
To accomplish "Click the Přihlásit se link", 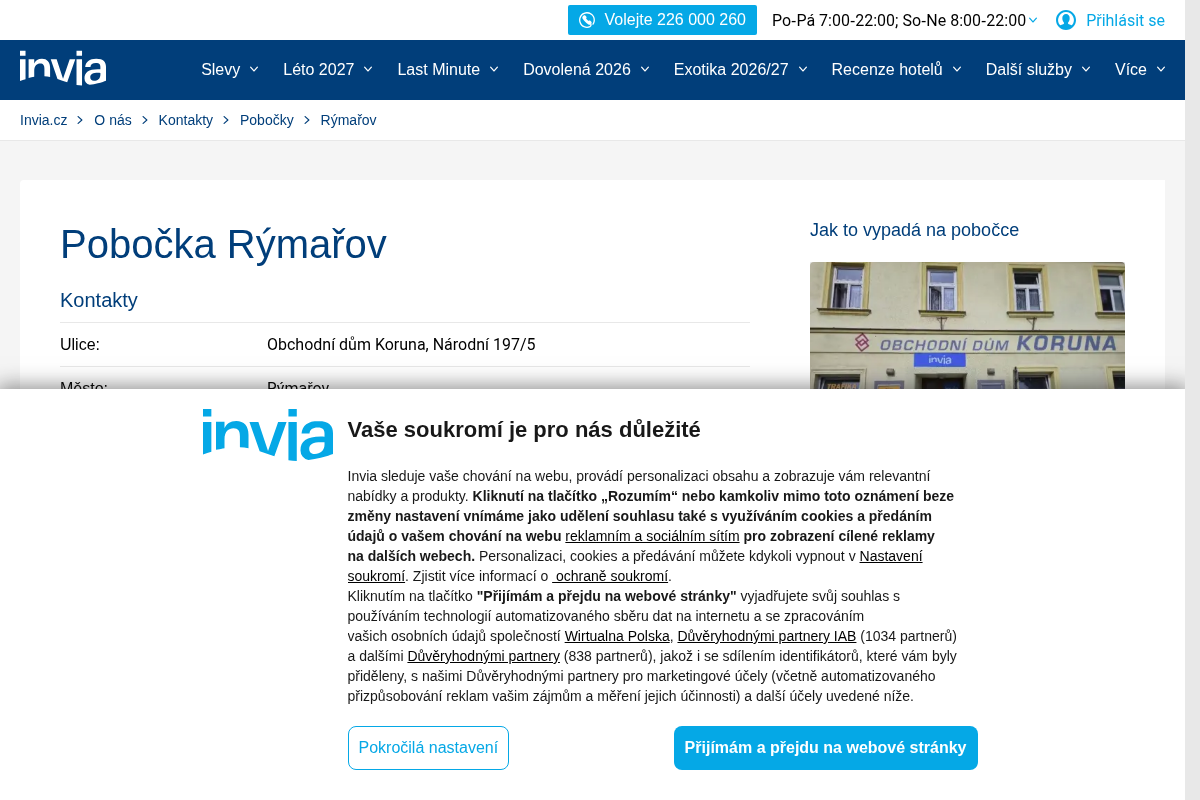I will pyautogui.click(x=1125, y=20).
